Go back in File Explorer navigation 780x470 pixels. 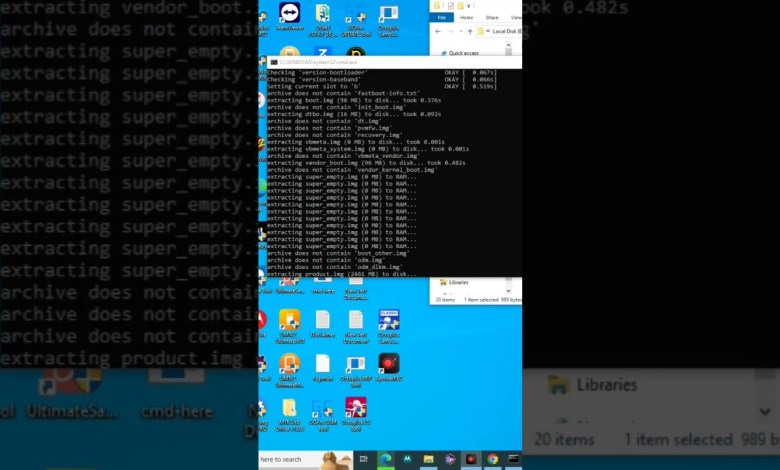(439, 32)
